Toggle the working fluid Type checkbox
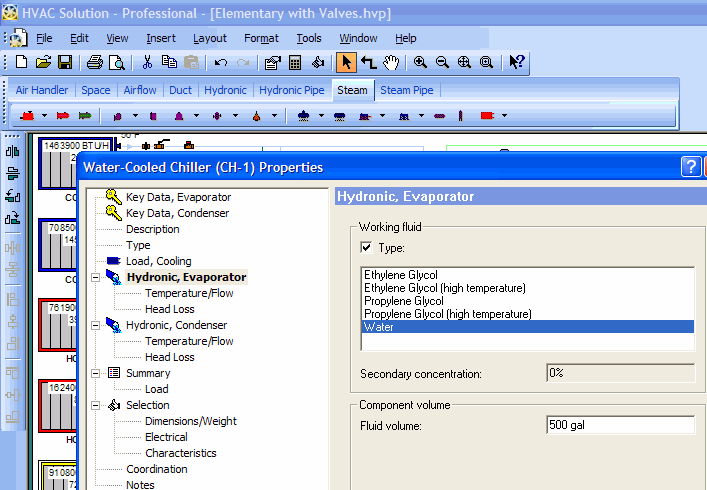 367,247
